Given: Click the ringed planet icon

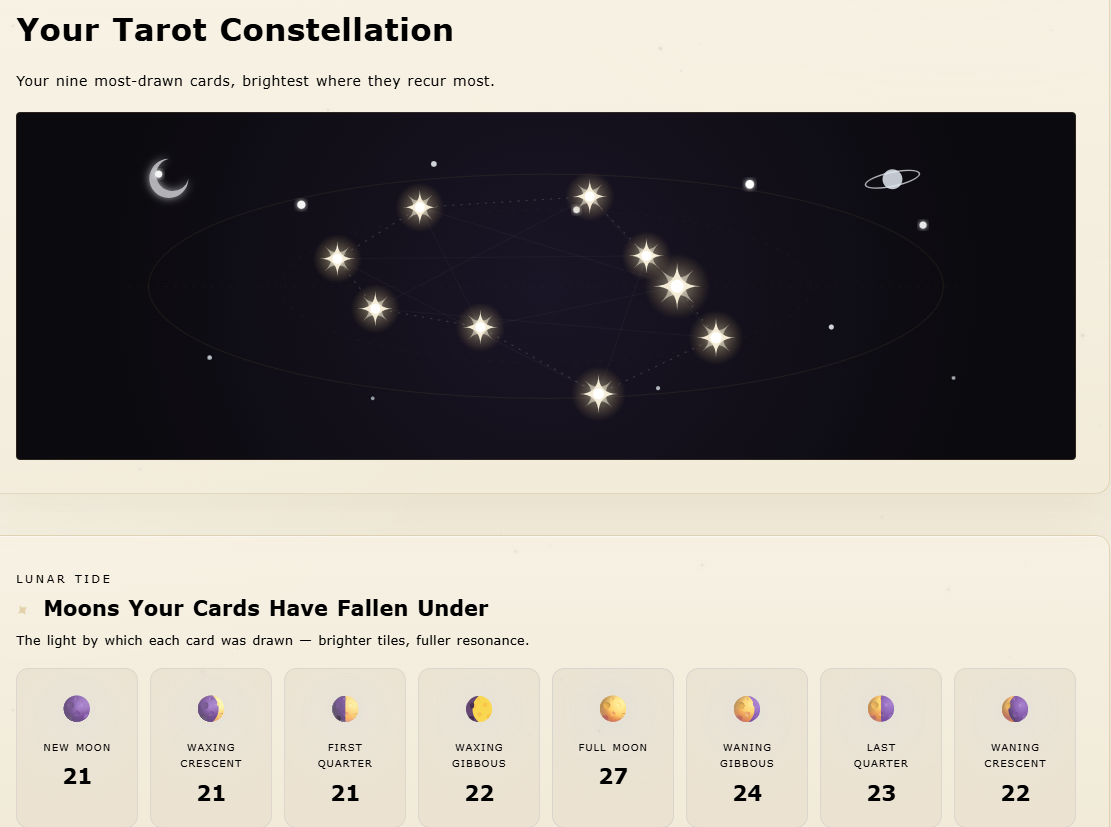Looking at the screenshot, I should (x=892, y=179).
